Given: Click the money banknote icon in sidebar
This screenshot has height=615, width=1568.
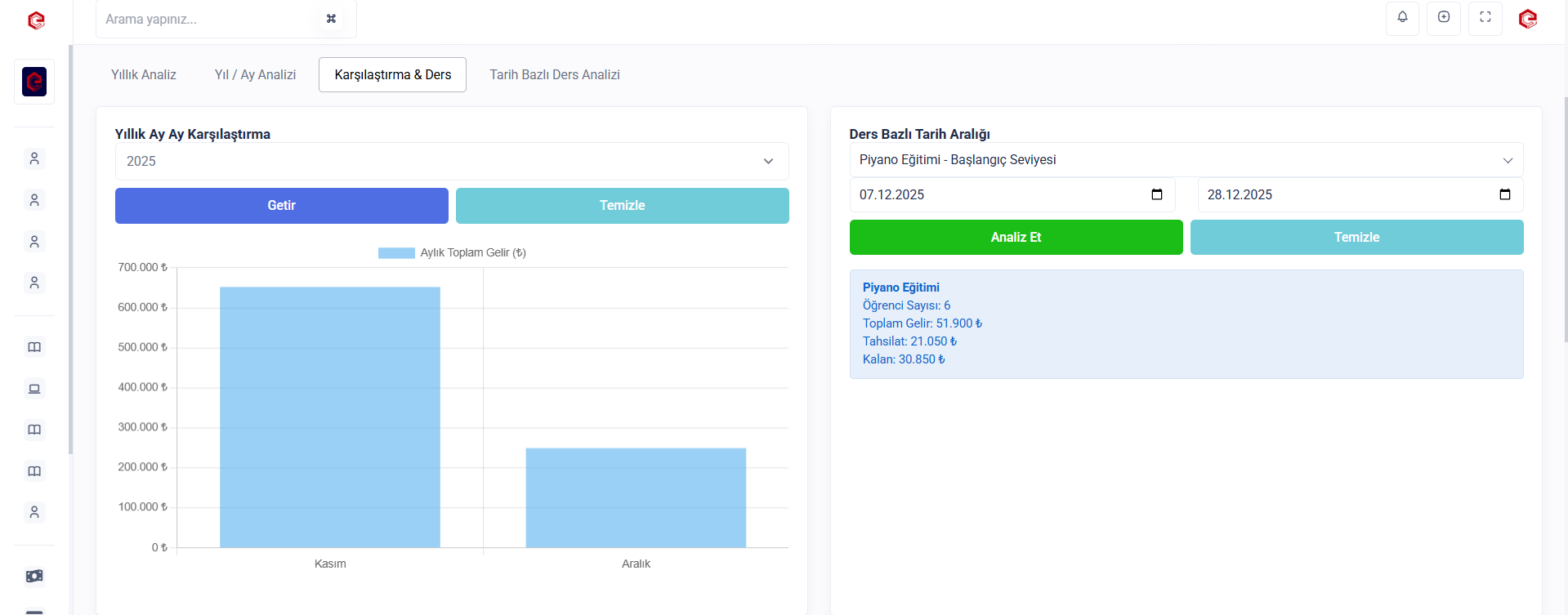Looking at the screenshot, I should [x=34, y=576].
